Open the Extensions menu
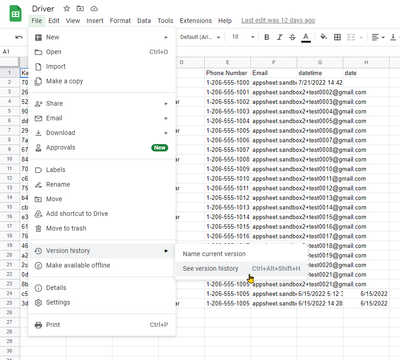This screenshot has width=400, height=360. click(196, 20)
